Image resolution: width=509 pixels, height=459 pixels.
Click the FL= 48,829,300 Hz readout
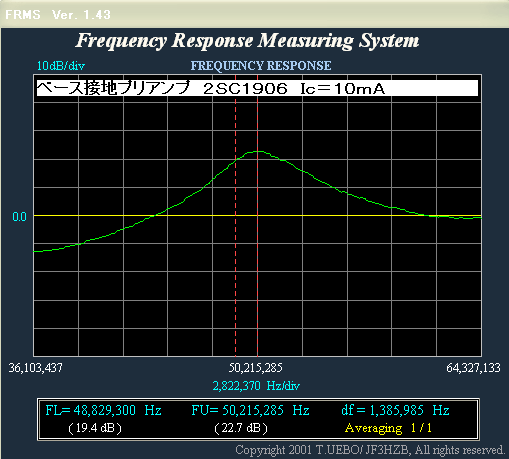click(x=103, y=410)
